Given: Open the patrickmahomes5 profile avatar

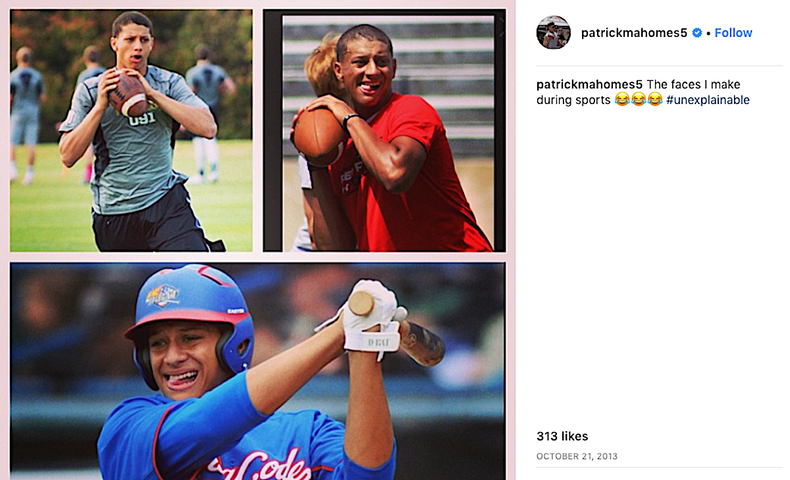Looking at the screenshot, I should 553,32.
